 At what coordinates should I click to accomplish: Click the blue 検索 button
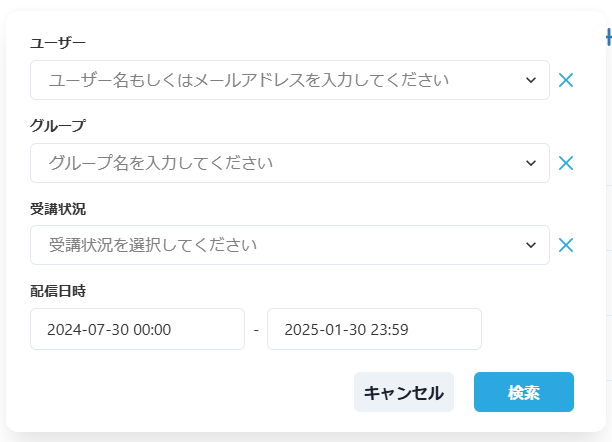[524, 392]
